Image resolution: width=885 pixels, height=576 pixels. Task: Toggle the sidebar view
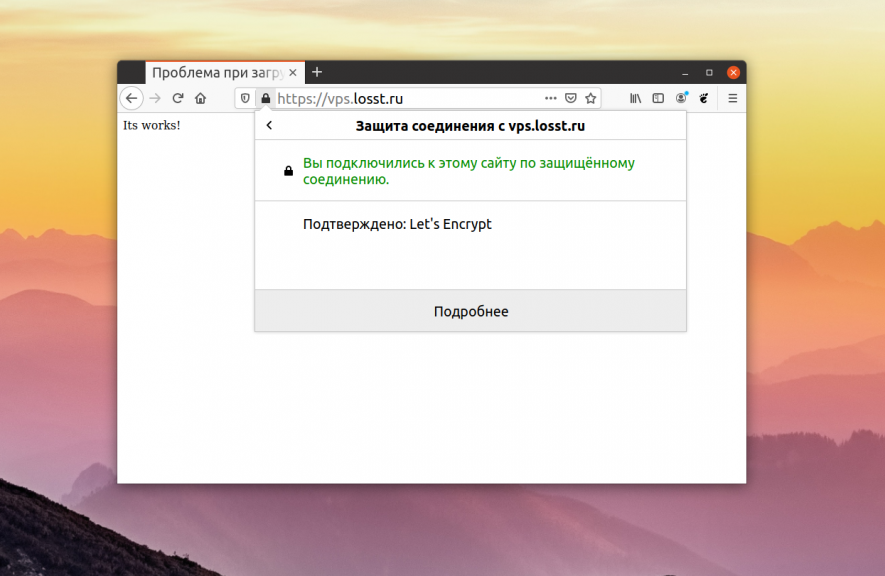[x=658, y=98]
